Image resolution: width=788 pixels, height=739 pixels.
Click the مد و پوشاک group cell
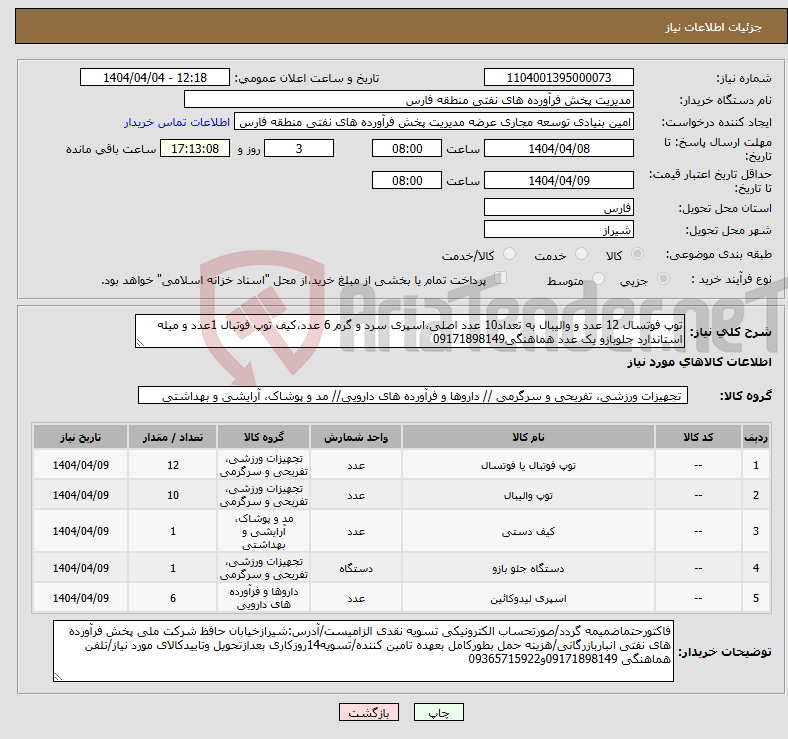pyautogui.click(x=264, y=531)
